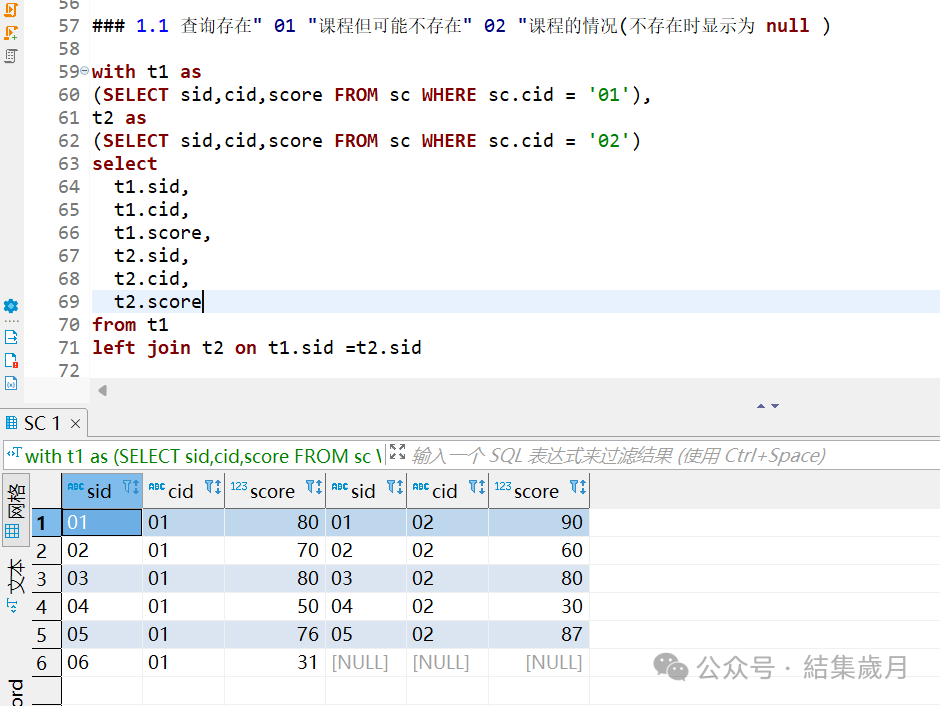Open filter on highlighted sid column header
The height and width of the screenshot is (706, 940).
(131, 487)
